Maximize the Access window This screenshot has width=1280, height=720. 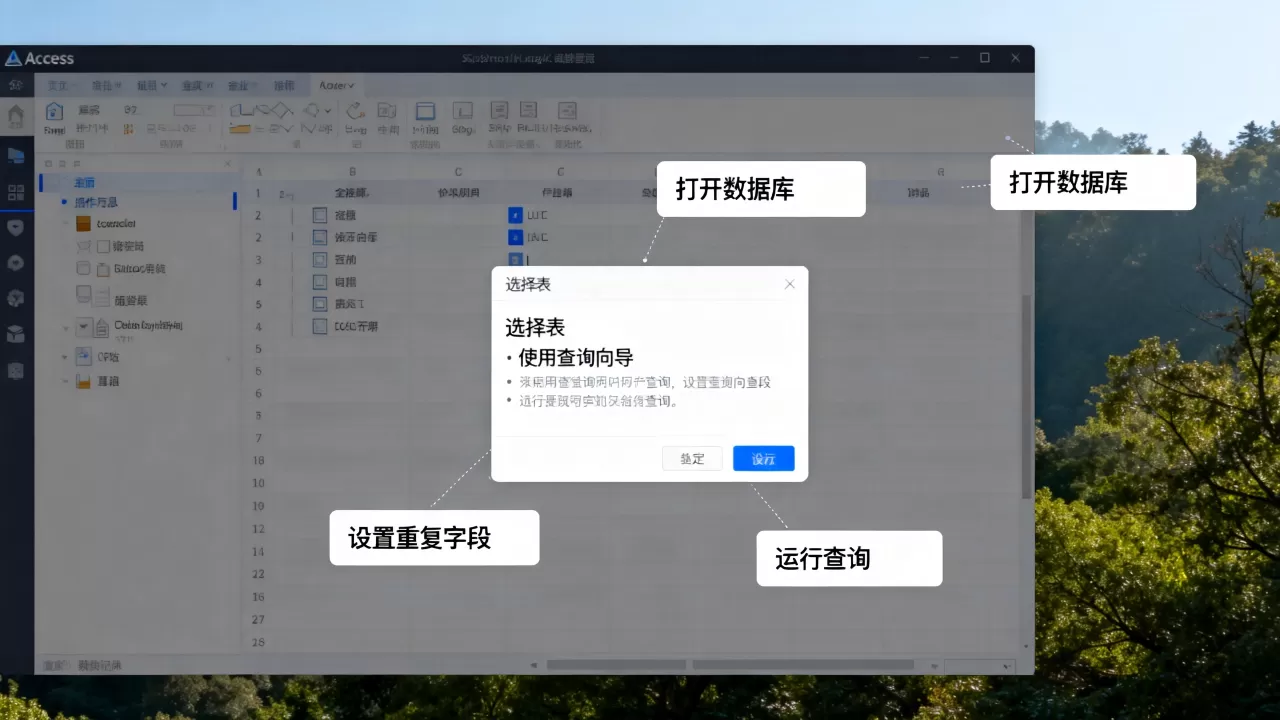(x=985, y=58)
